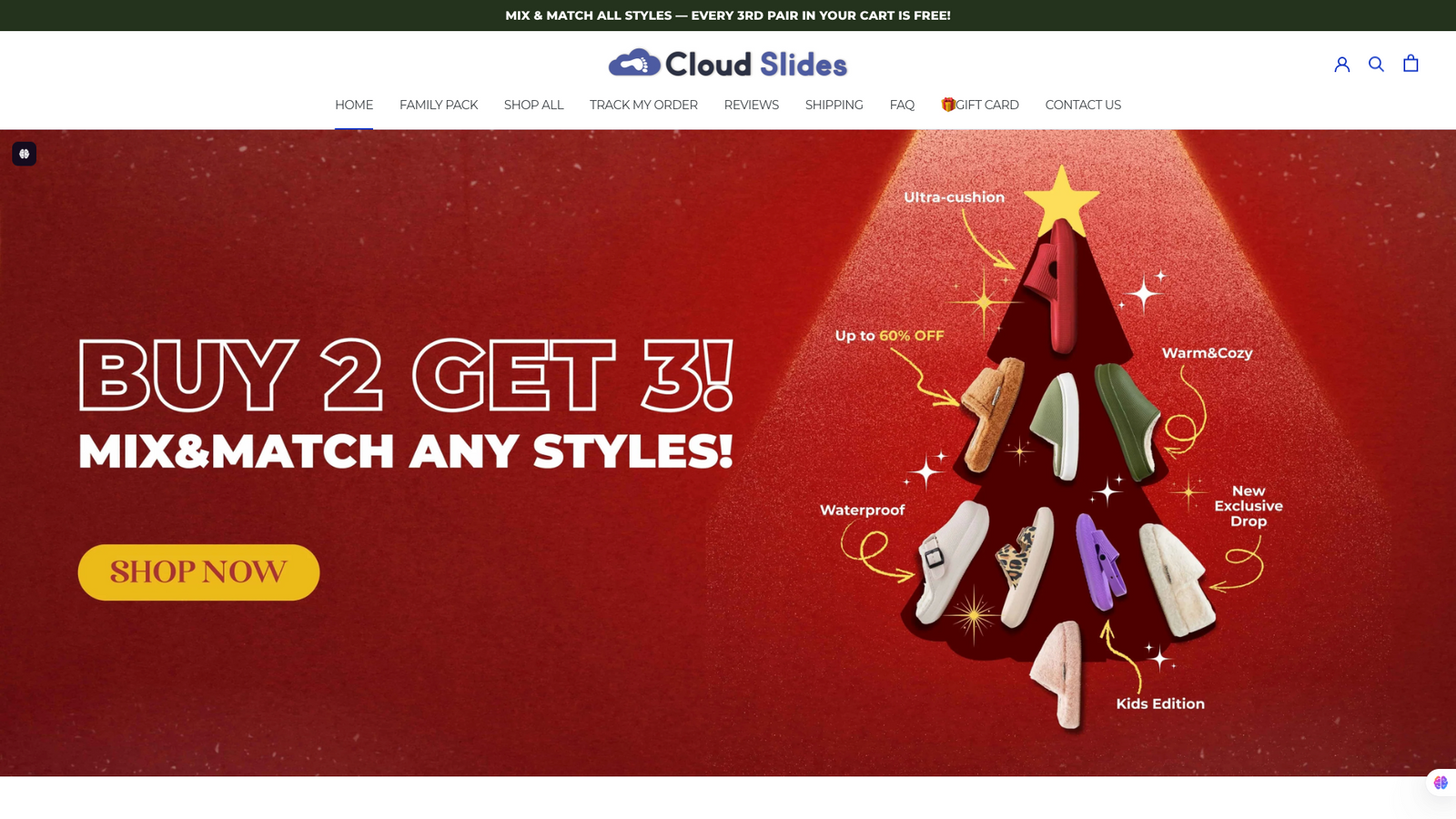Click the Cloud Slides logo

coord(728,63)
